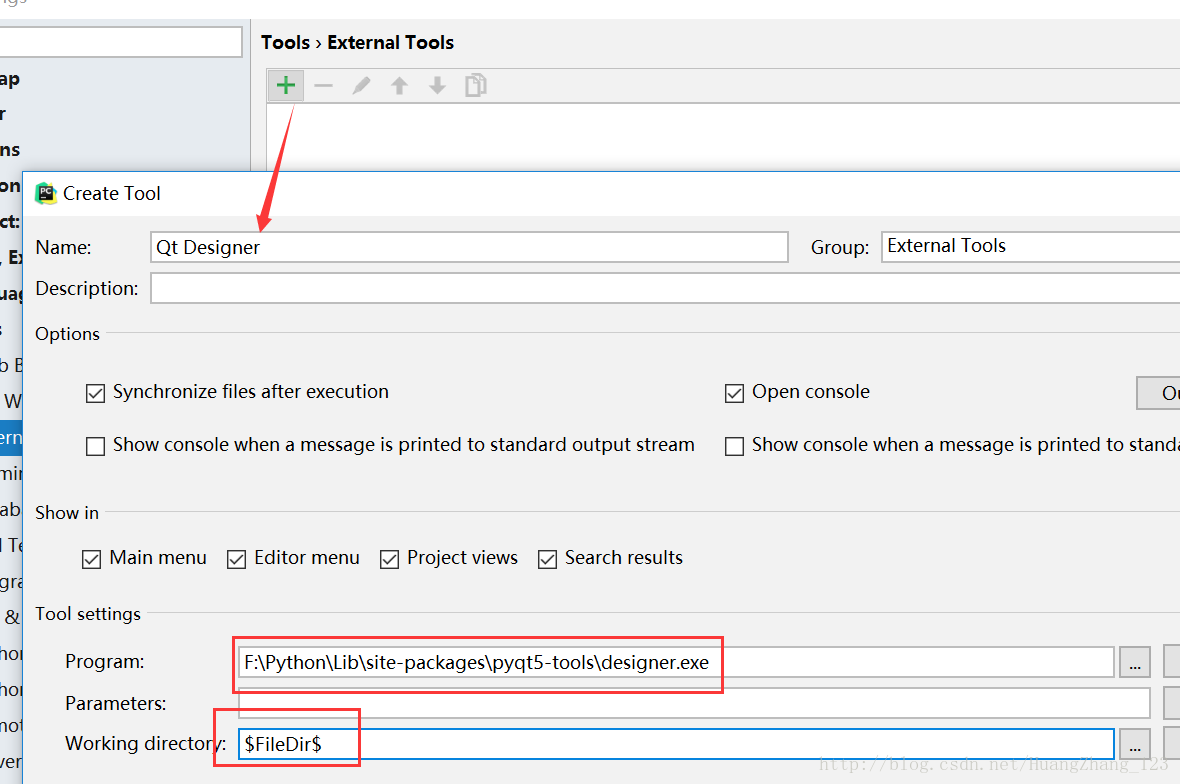
Task: Toggle the Project views checkbox
Action: tap(390, 559)
